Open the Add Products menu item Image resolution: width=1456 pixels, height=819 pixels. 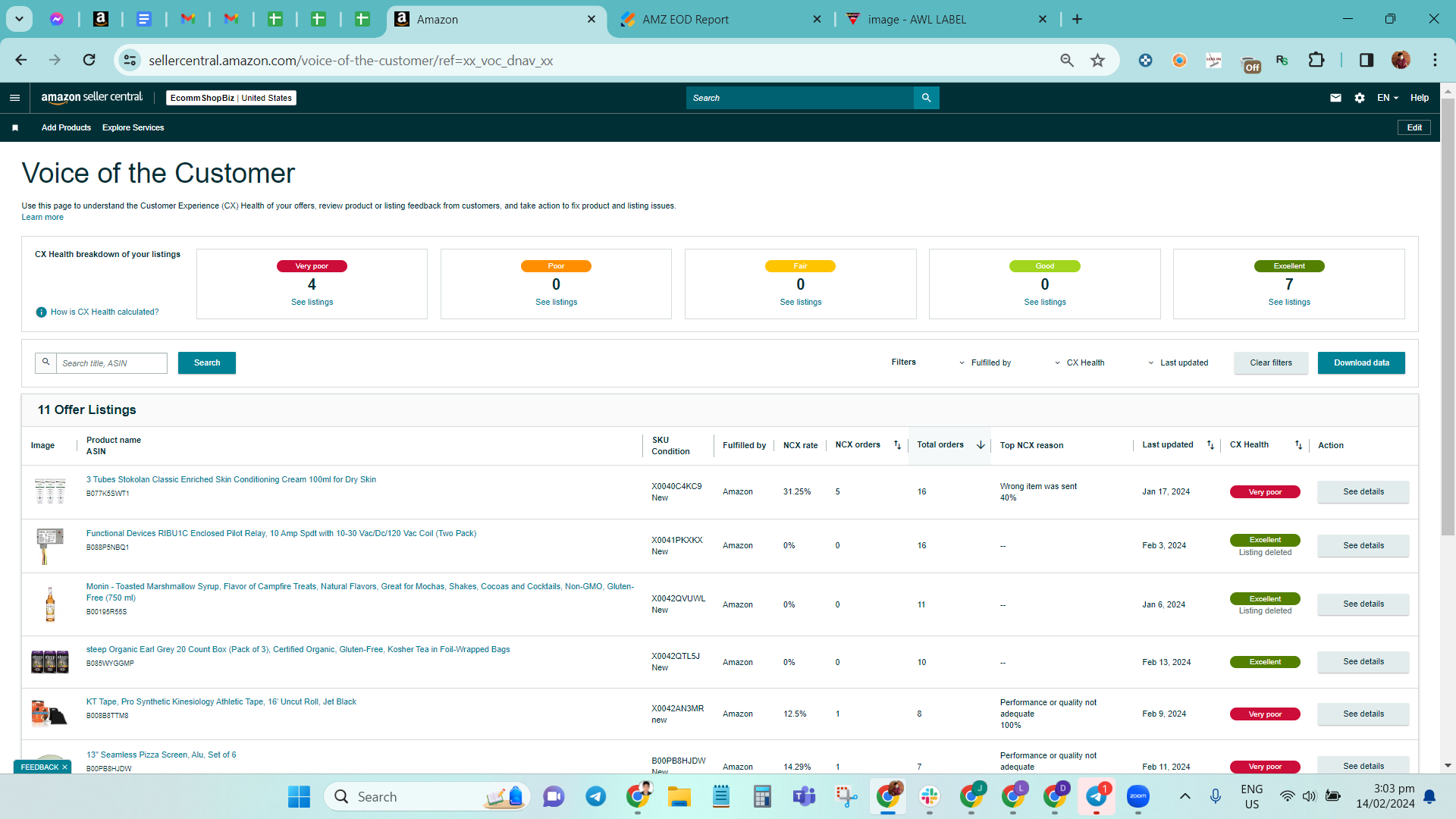[x=66, y=128]
